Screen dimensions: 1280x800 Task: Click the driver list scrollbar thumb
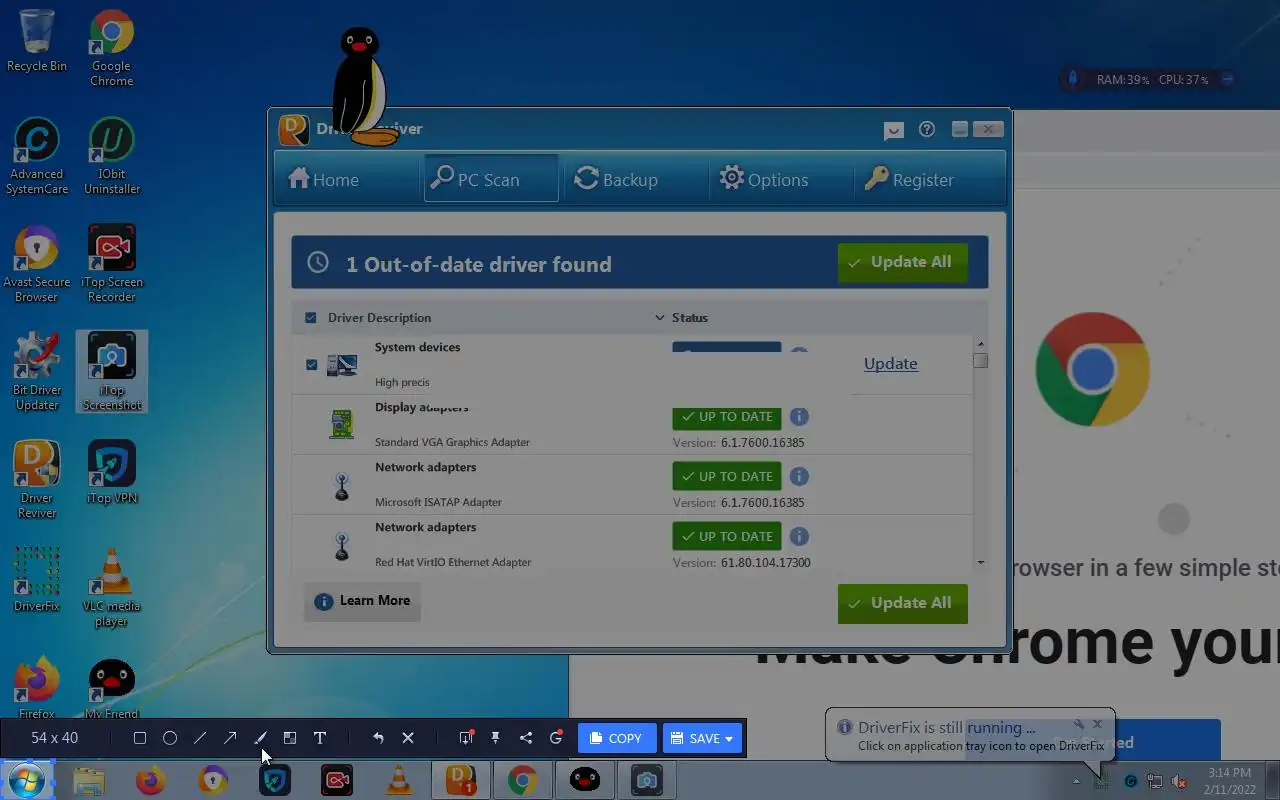[980, 361]
